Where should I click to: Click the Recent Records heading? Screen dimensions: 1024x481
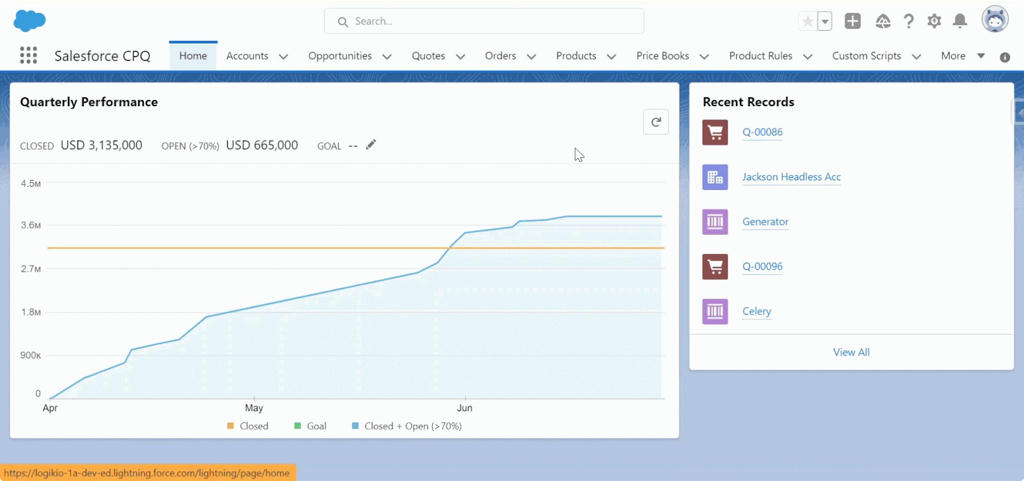(748, 102)
